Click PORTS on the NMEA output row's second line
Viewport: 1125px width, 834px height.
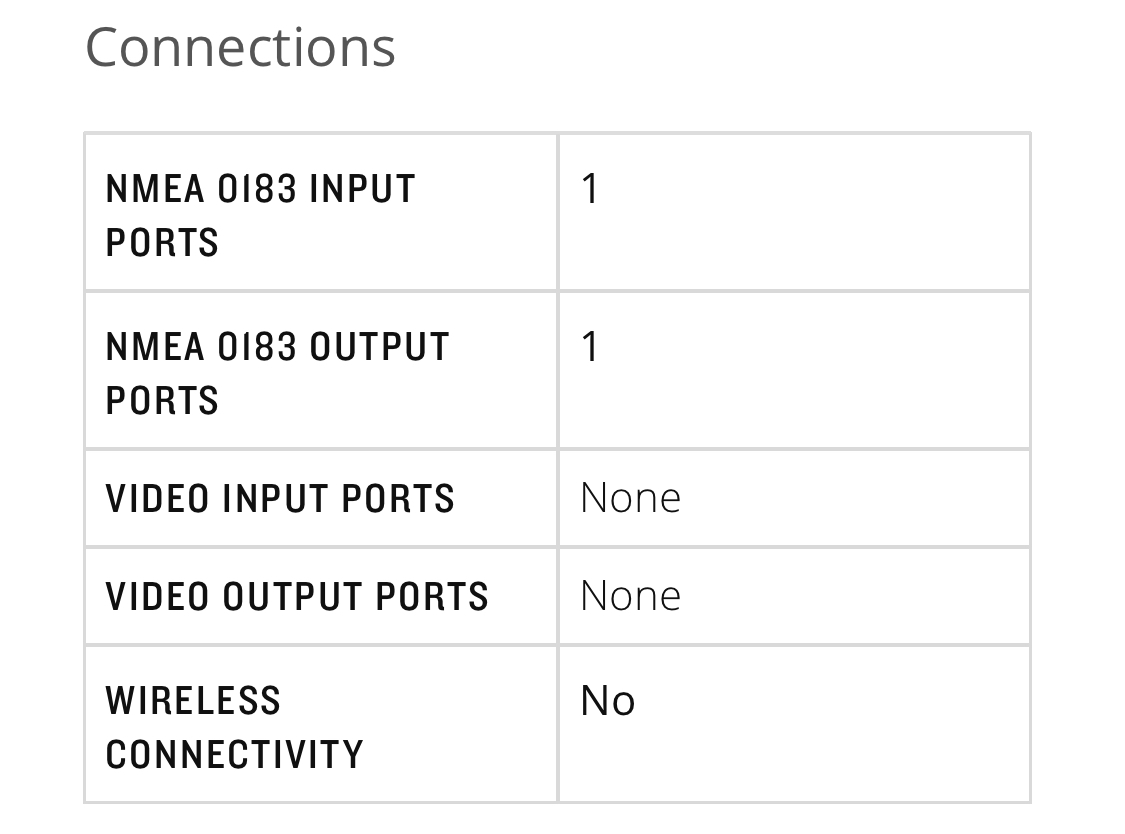(x=162, y=400)
